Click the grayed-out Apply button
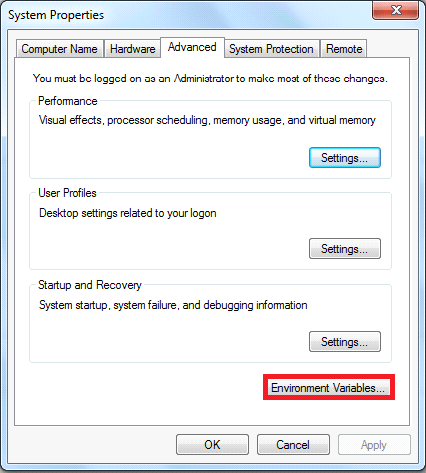 374,445
